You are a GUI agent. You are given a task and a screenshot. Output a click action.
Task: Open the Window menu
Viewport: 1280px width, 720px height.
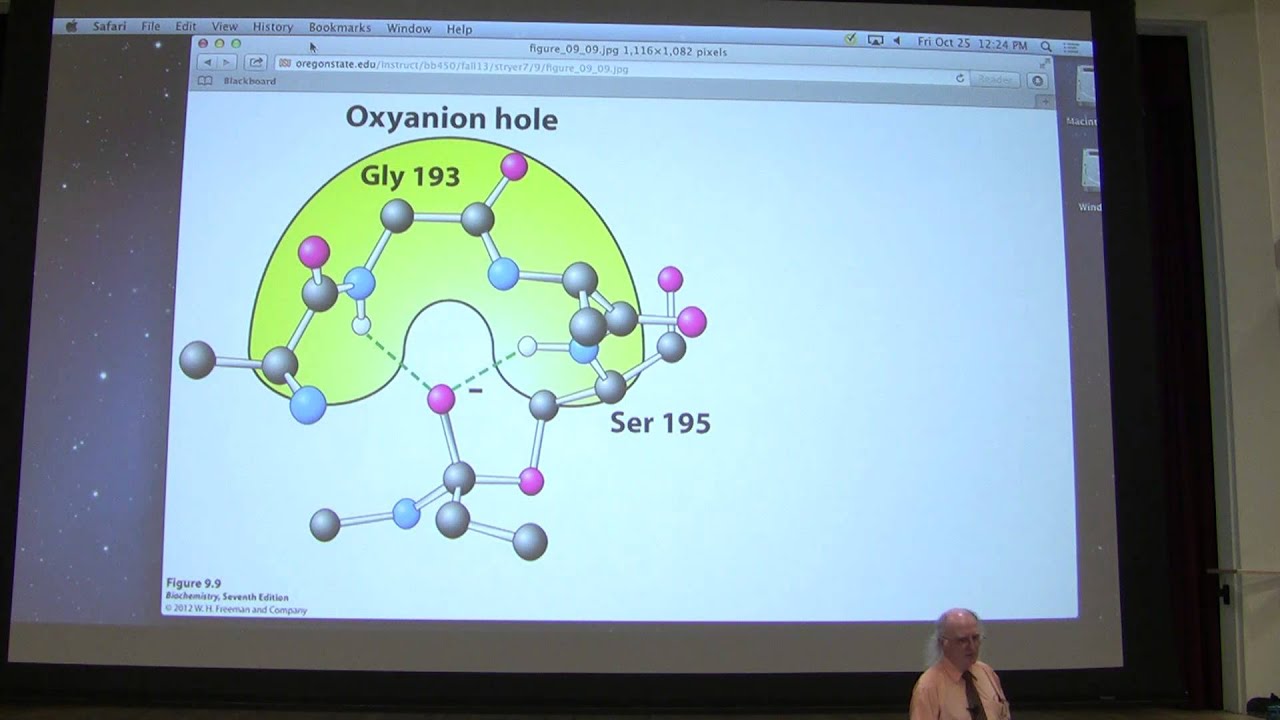[409, 29]
